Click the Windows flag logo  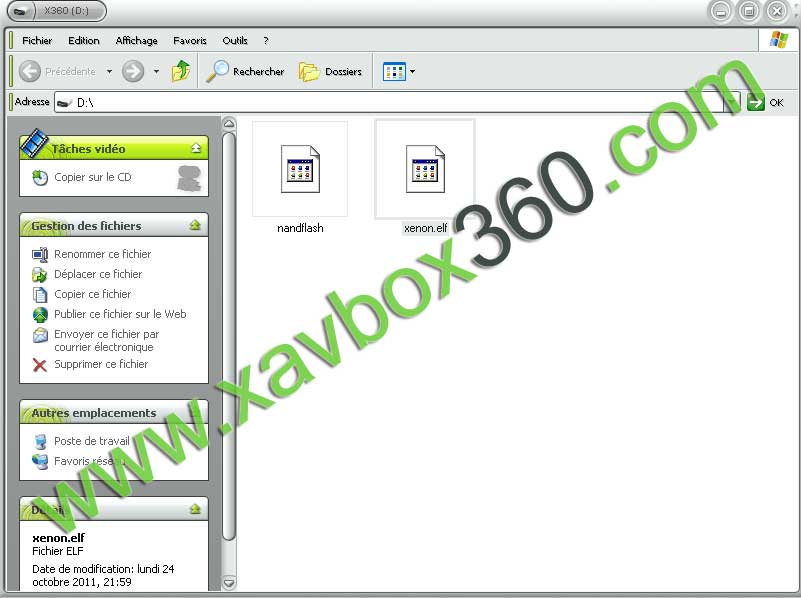pos(779,40)
